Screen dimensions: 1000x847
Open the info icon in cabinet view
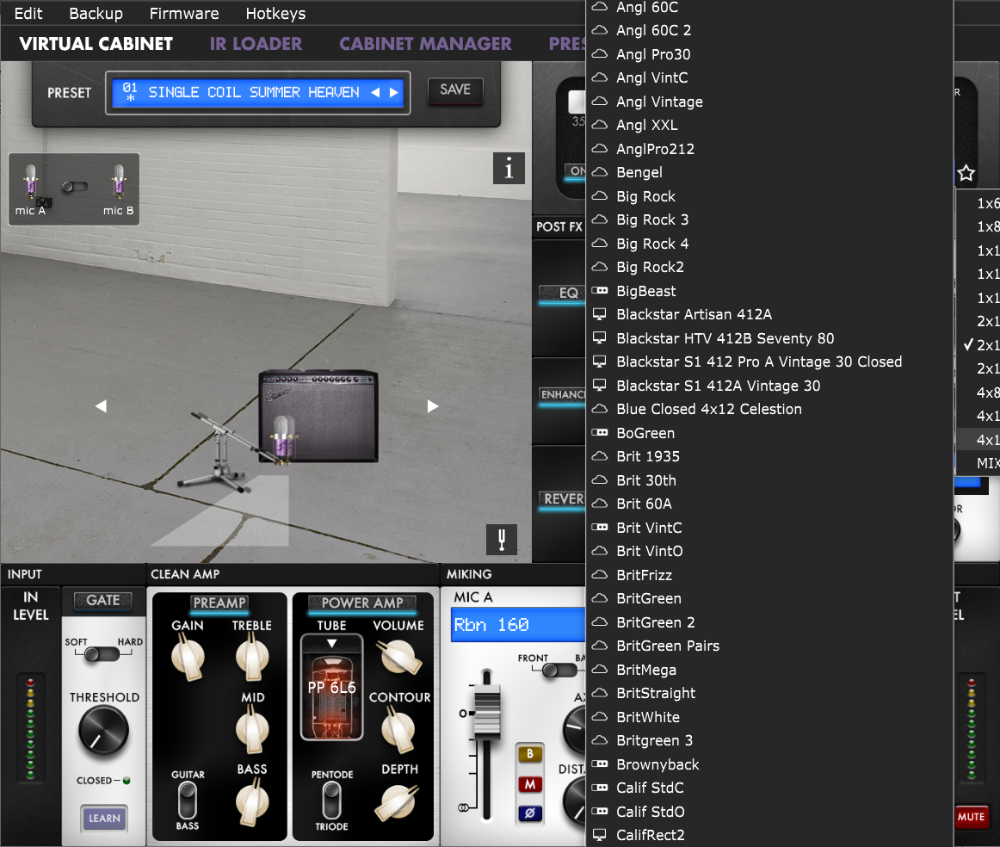point(508,168)
